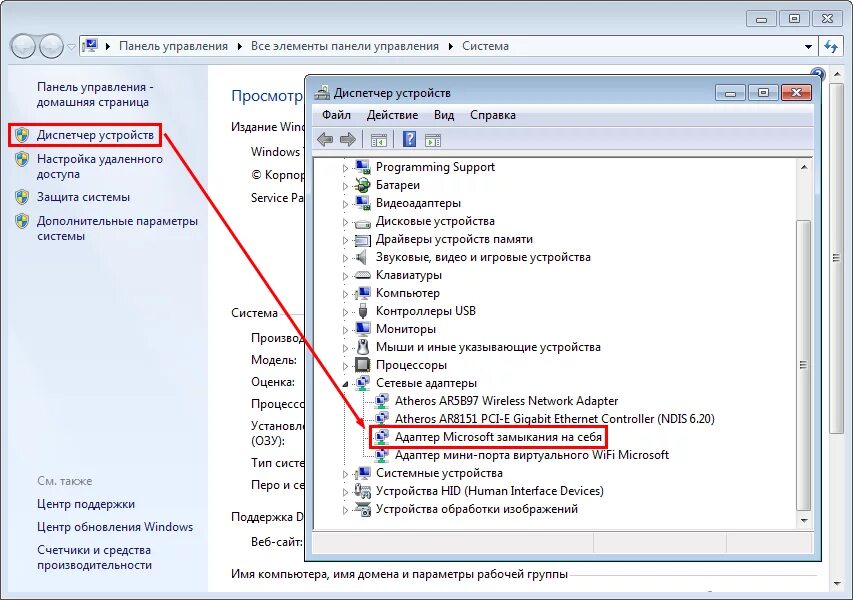Viewport: 853px width, 600px height.
Task: Click the Видеоадаптеры display adapter icon
Action: point(362,203)
